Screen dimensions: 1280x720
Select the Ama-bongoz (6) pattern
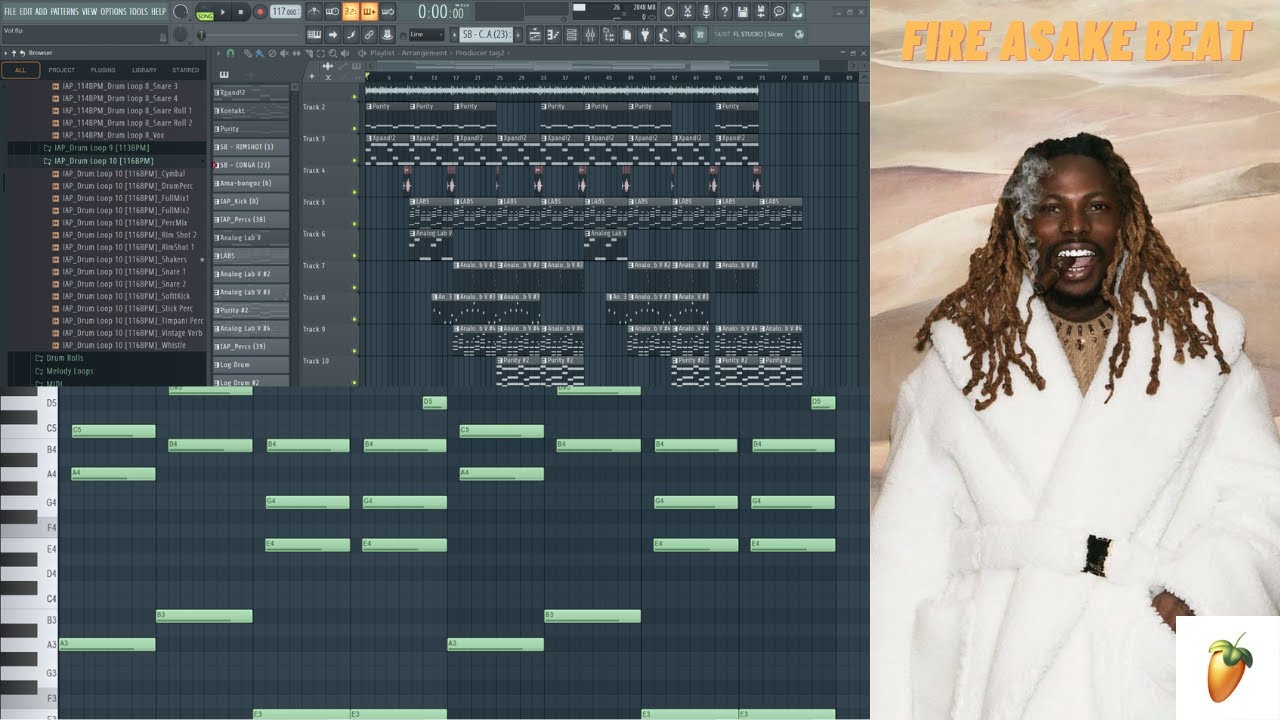point(251,183)
